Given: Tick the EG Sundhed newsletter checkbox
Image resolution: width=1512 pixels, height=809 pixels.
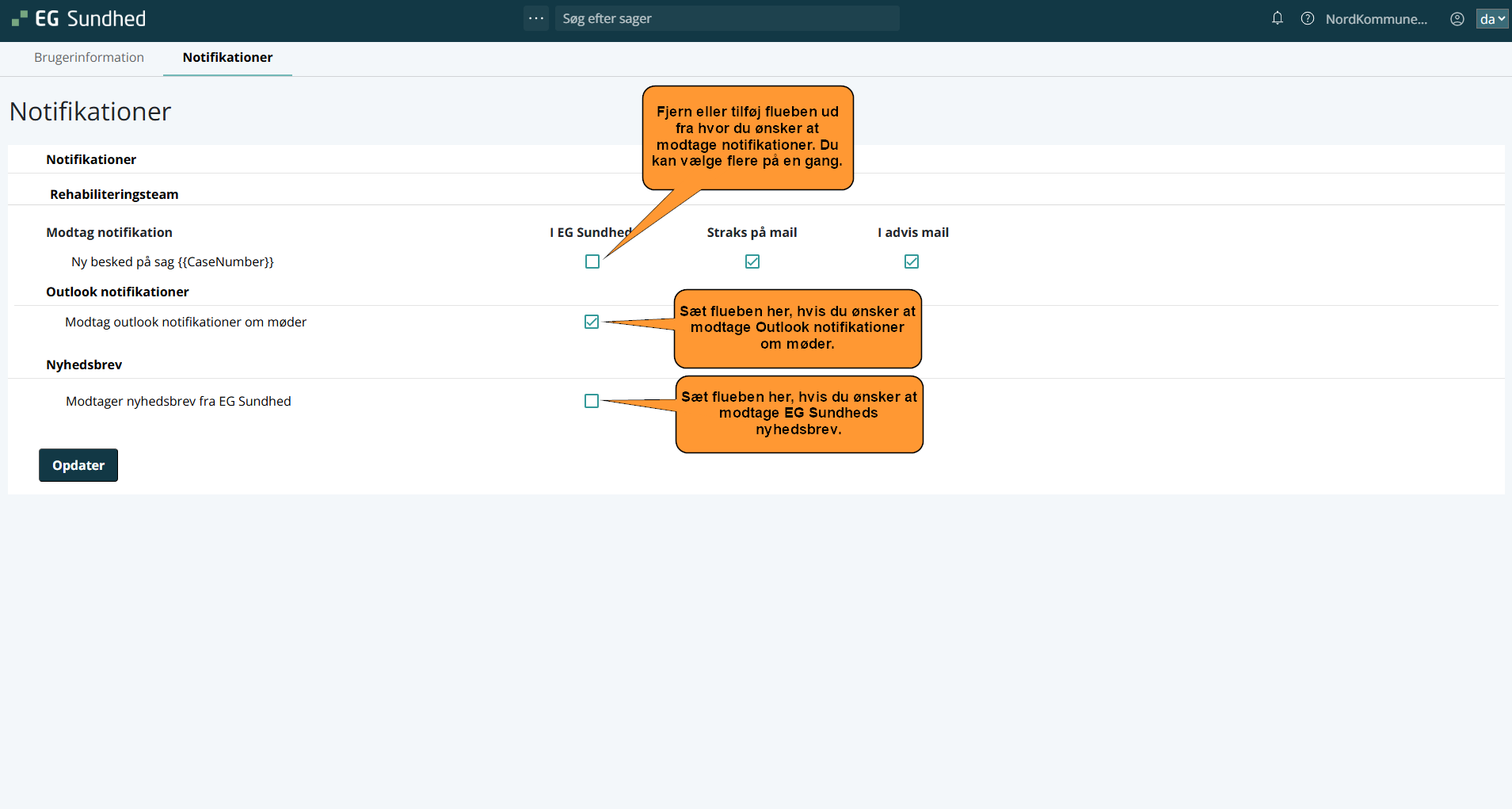Looking at the screenshot, I should tap(592, 401).
